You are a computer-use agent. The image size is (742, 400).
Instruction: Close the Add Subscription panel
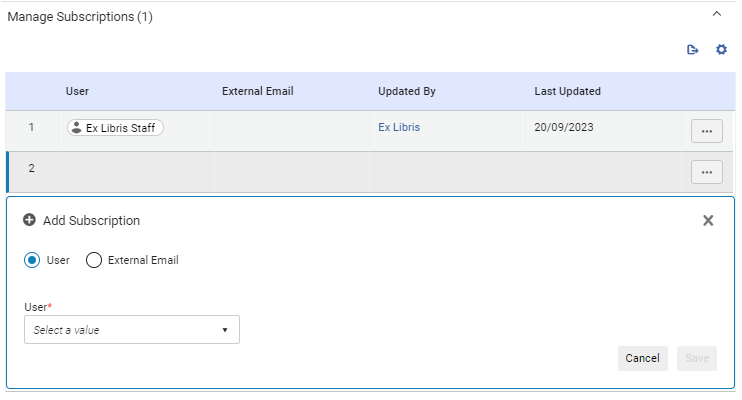point(708,220)
